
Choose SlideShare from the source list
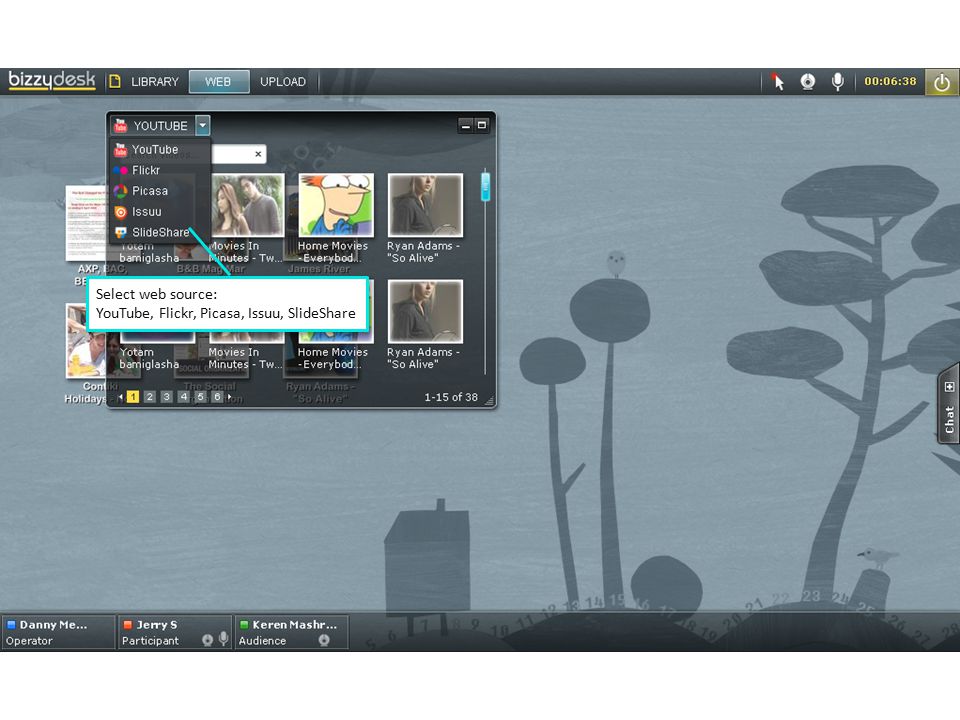coord(160,233)
